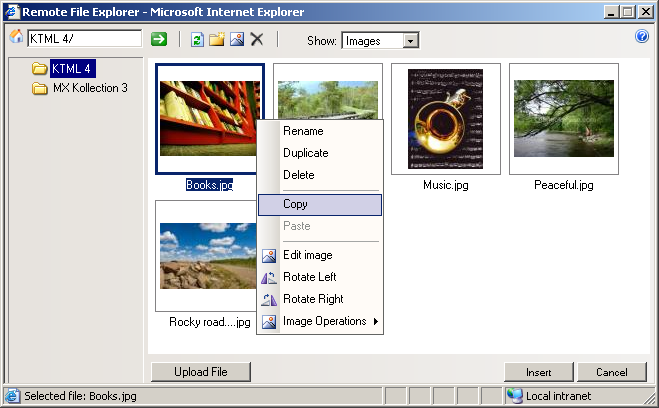This screenshot has height=408, width=659.
Task: Click the toolbar delete X icon
Action: tap(257, 39)
